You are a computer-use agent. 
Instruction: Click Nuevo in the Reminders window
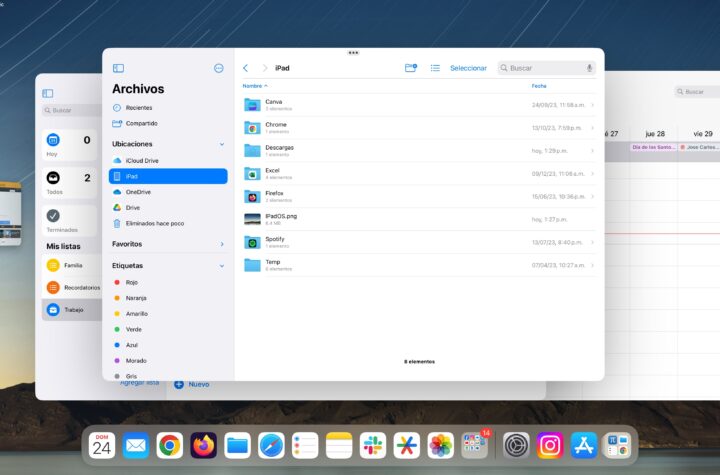point(192,384)
